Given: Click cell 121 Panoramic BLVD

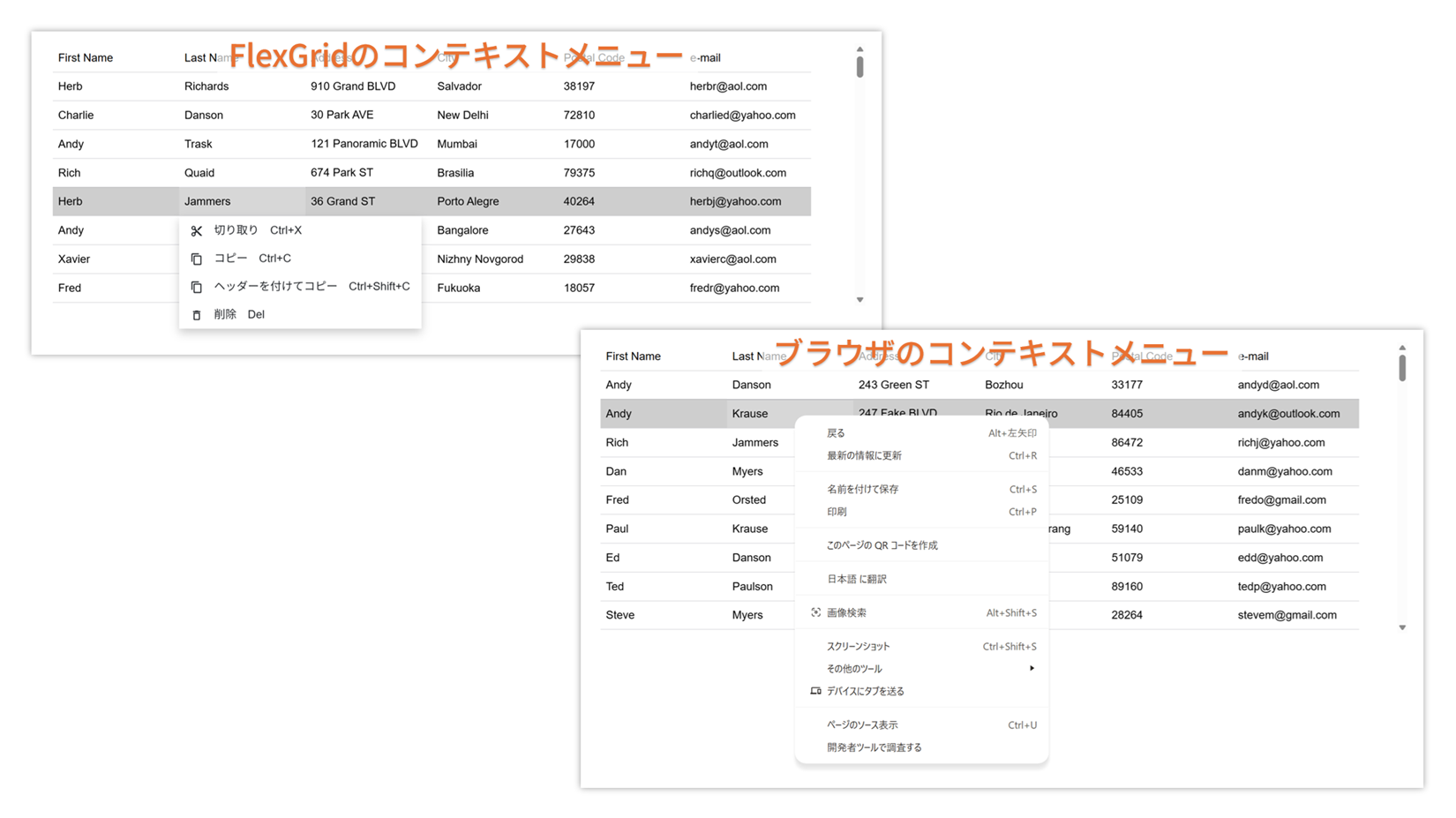Looking at the screenshot, I should click(x=364, y=144).
